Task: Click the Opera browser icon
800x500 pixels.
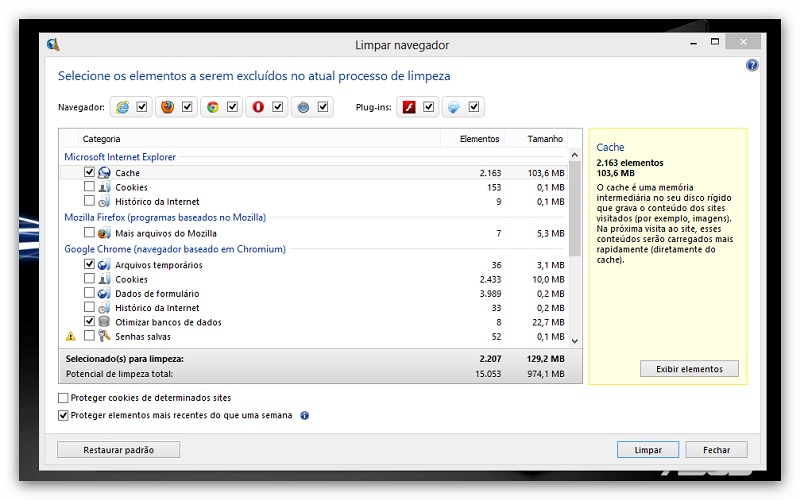Action: [x=258, y=107]
